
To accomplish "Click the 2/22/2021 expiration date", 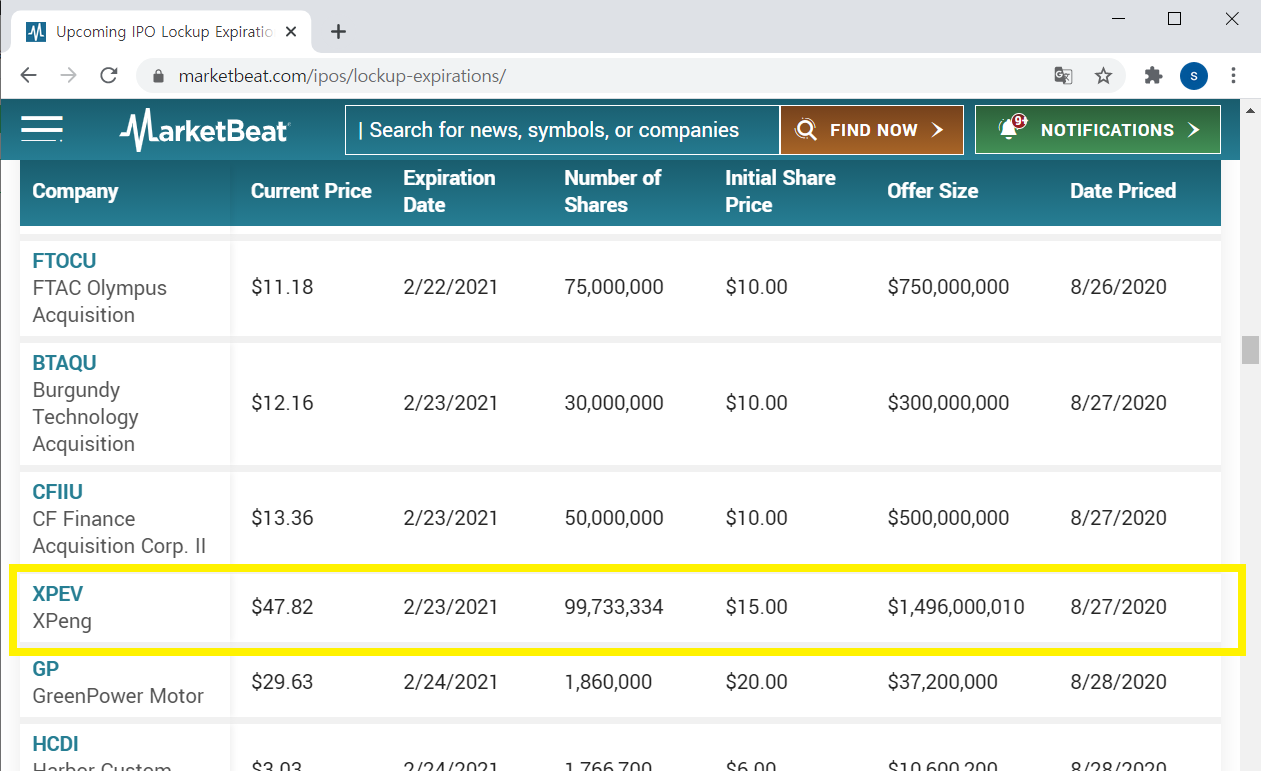I will pos(450,288).
